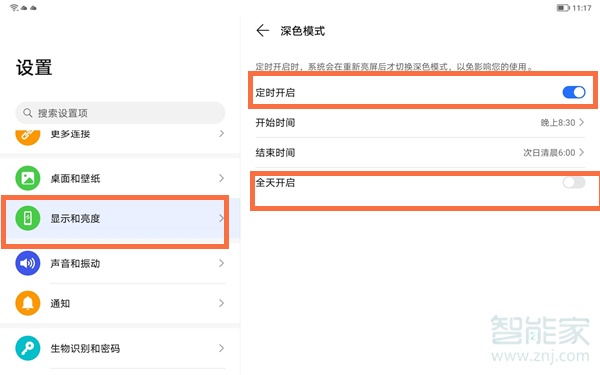Image resolution: width=600 pixels, height=375 pixels.
Task: Click the blue 声音和振动 speaker icon
Action: tap(28, 263)
